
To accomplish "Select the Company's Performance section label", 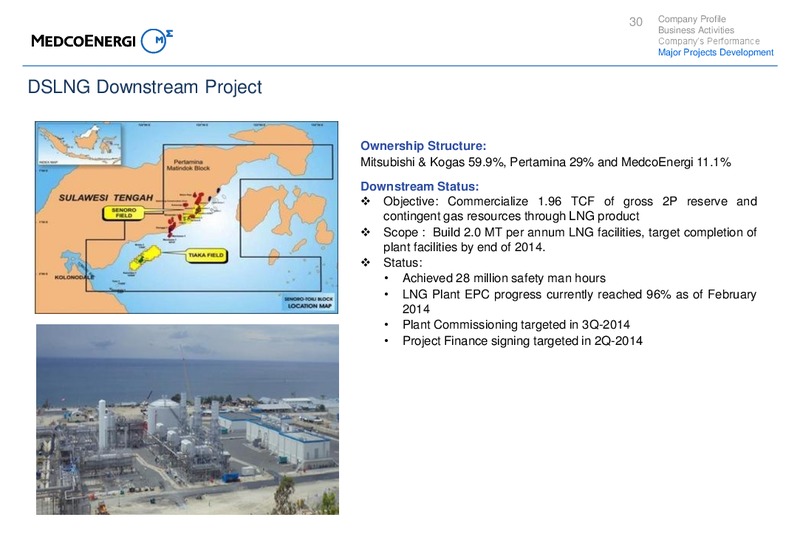I will coord(709,41).
